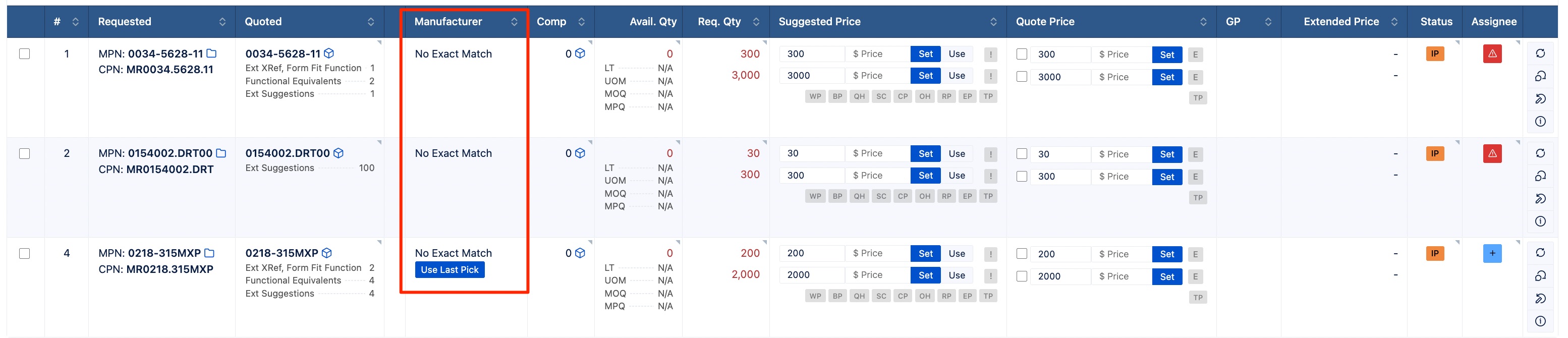1568x338 pixels.
Task: Click blue plus assignee button in row 4
Action: (x=1492, y=253)
